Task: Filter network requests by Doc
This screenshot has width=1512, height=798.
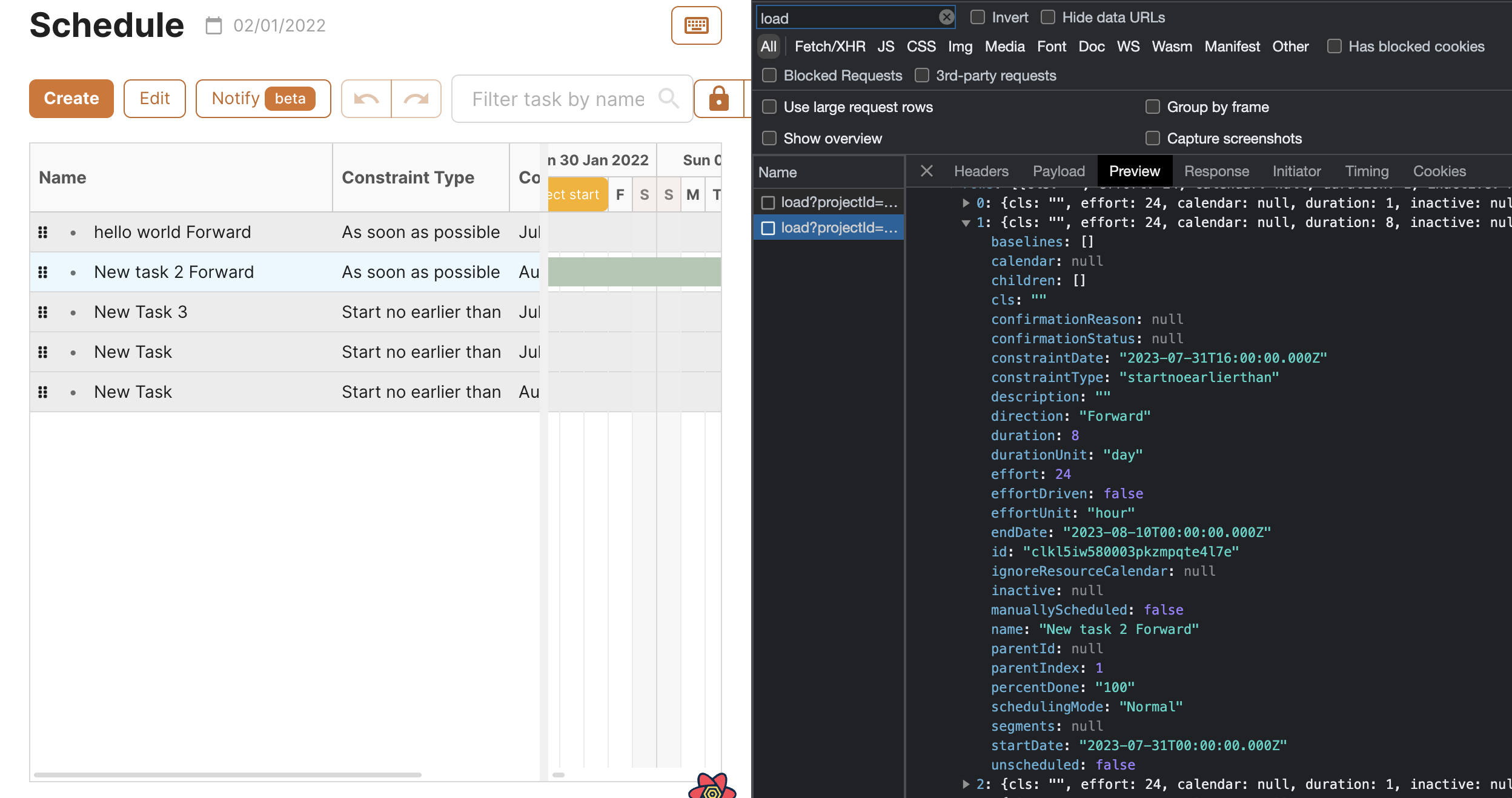Action: (x=1091, y=47)
